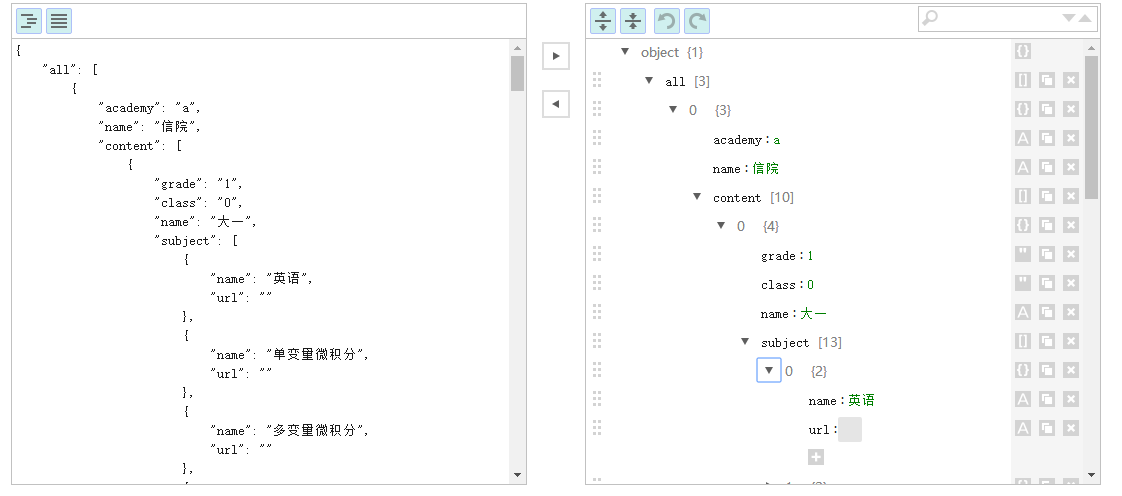Image resolution: width=1122 pixels, height=496 pixels.
Task: Collapse the "subject [13]" array
Action: click(x=745, y=342)
